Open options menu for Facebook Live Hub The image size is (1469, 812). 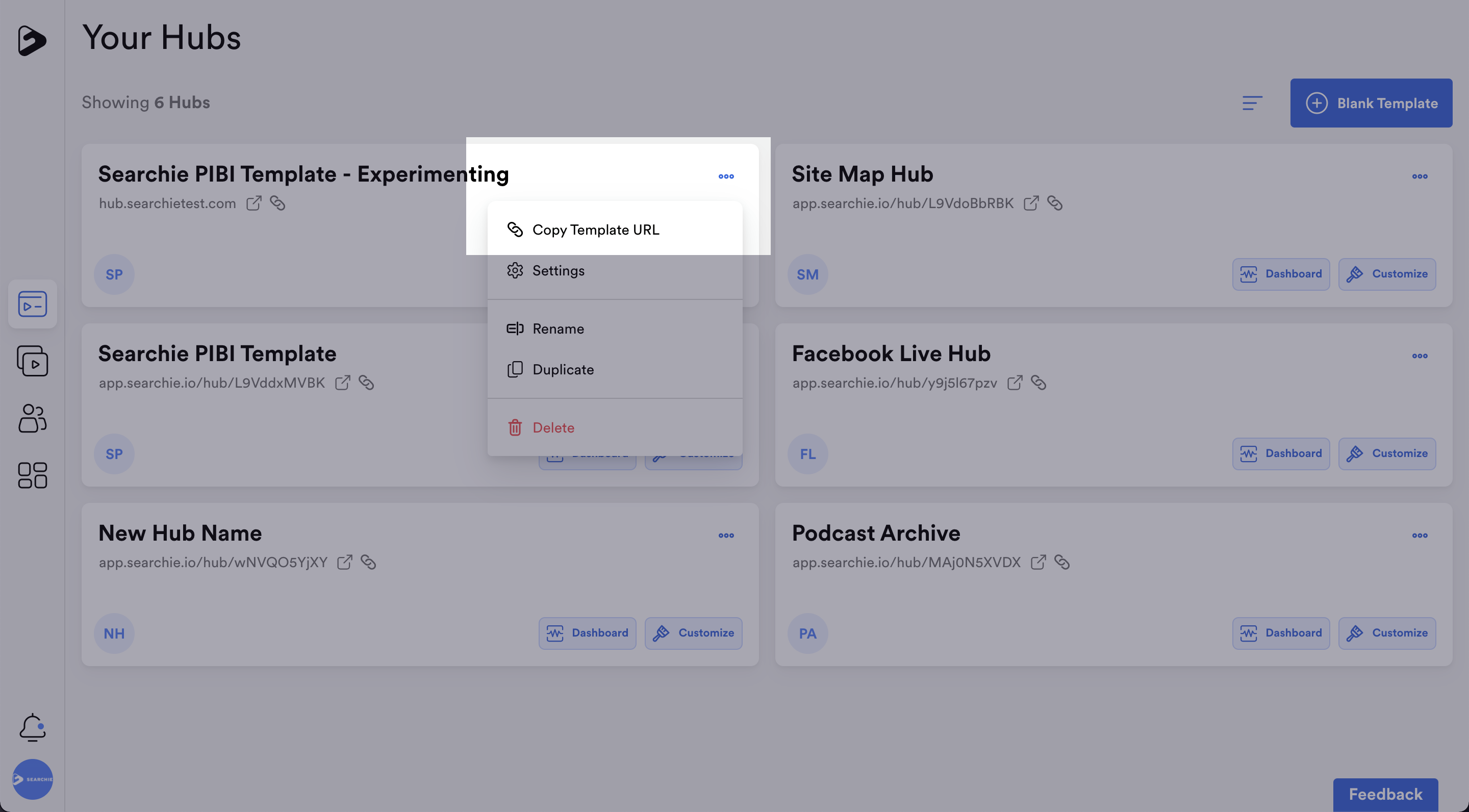1420,356
